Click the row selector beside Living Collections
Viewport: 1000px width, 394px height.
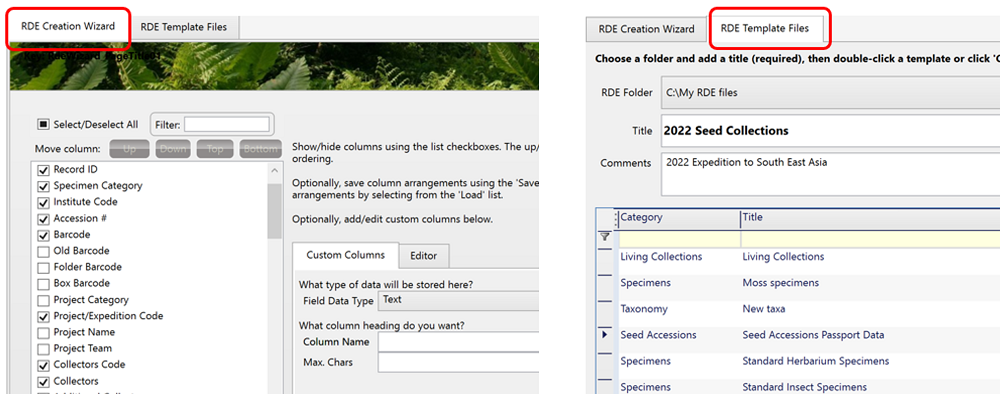point(605,257)
